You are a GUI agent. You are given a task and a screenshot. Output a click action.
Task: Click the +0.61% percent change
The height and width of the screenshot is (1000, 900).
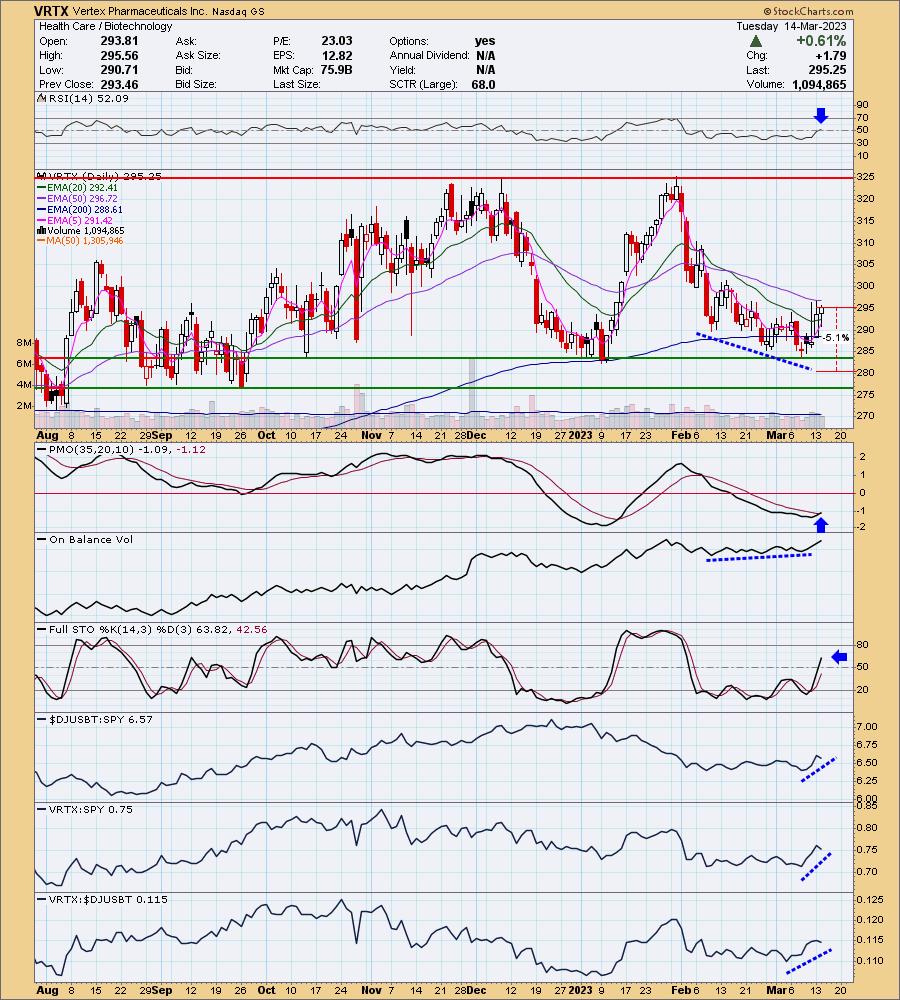[821, 41]
